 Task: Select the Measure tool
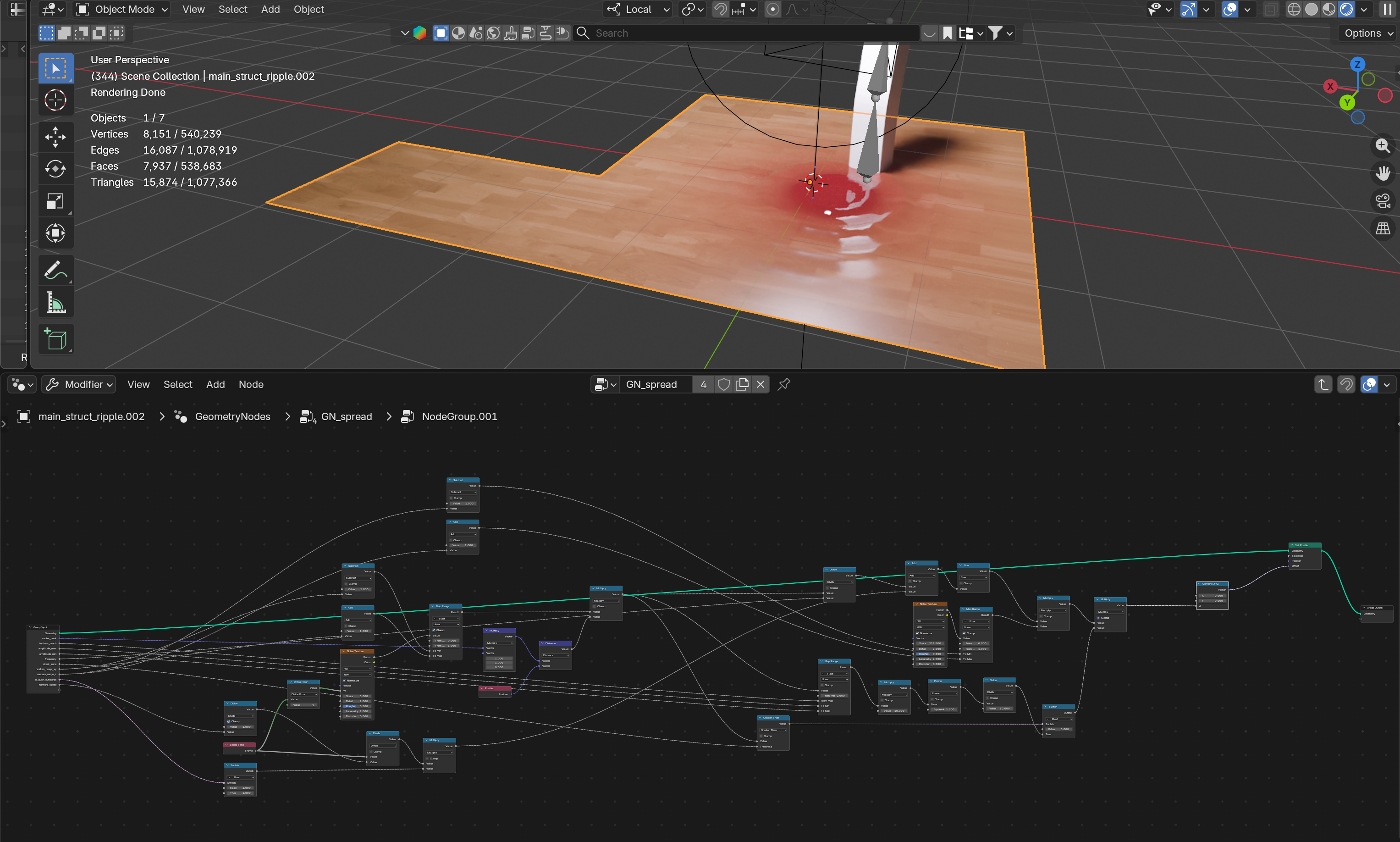point(55,302)
